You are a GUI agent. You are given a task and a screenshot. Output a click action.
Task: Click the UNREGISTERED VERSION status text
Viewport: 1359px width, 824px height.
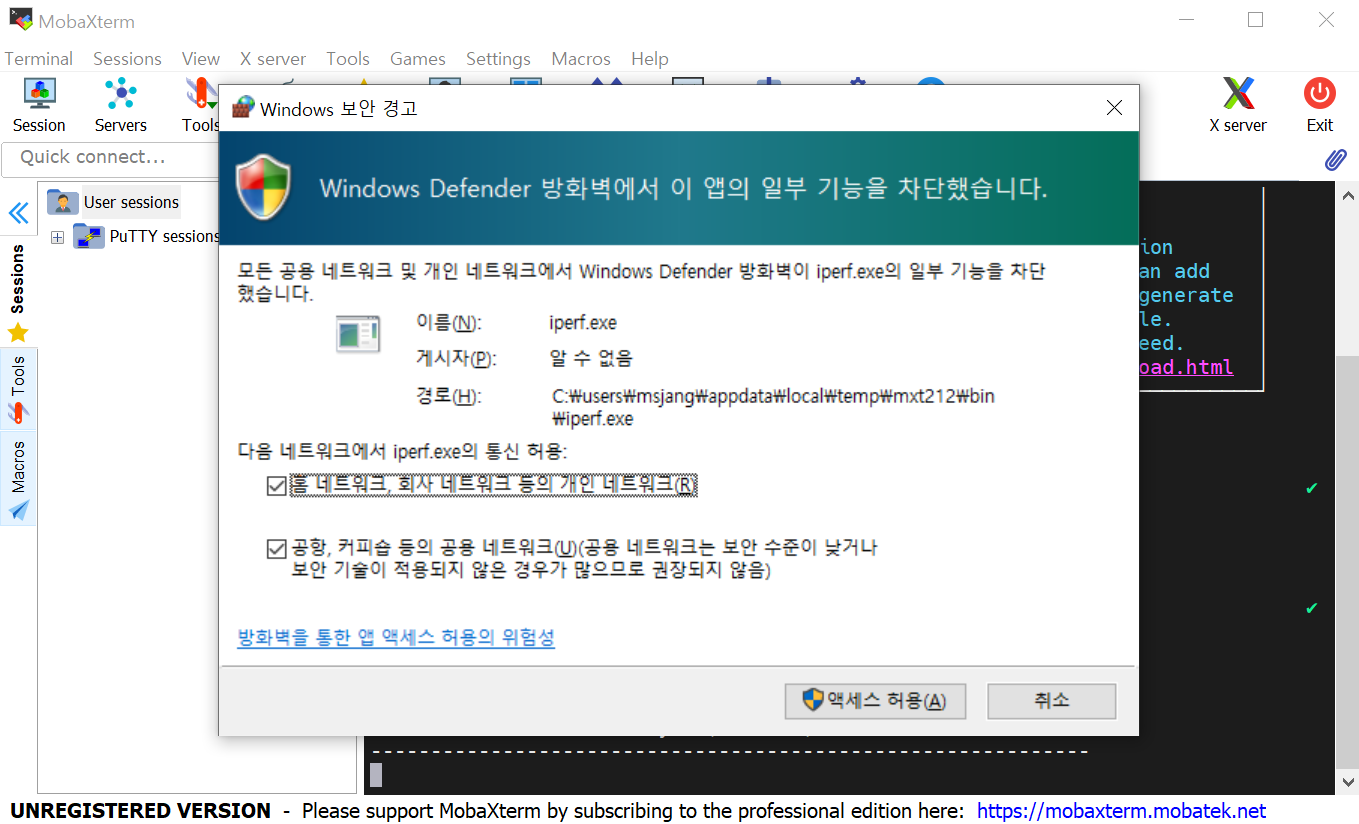tap(140, 811)
